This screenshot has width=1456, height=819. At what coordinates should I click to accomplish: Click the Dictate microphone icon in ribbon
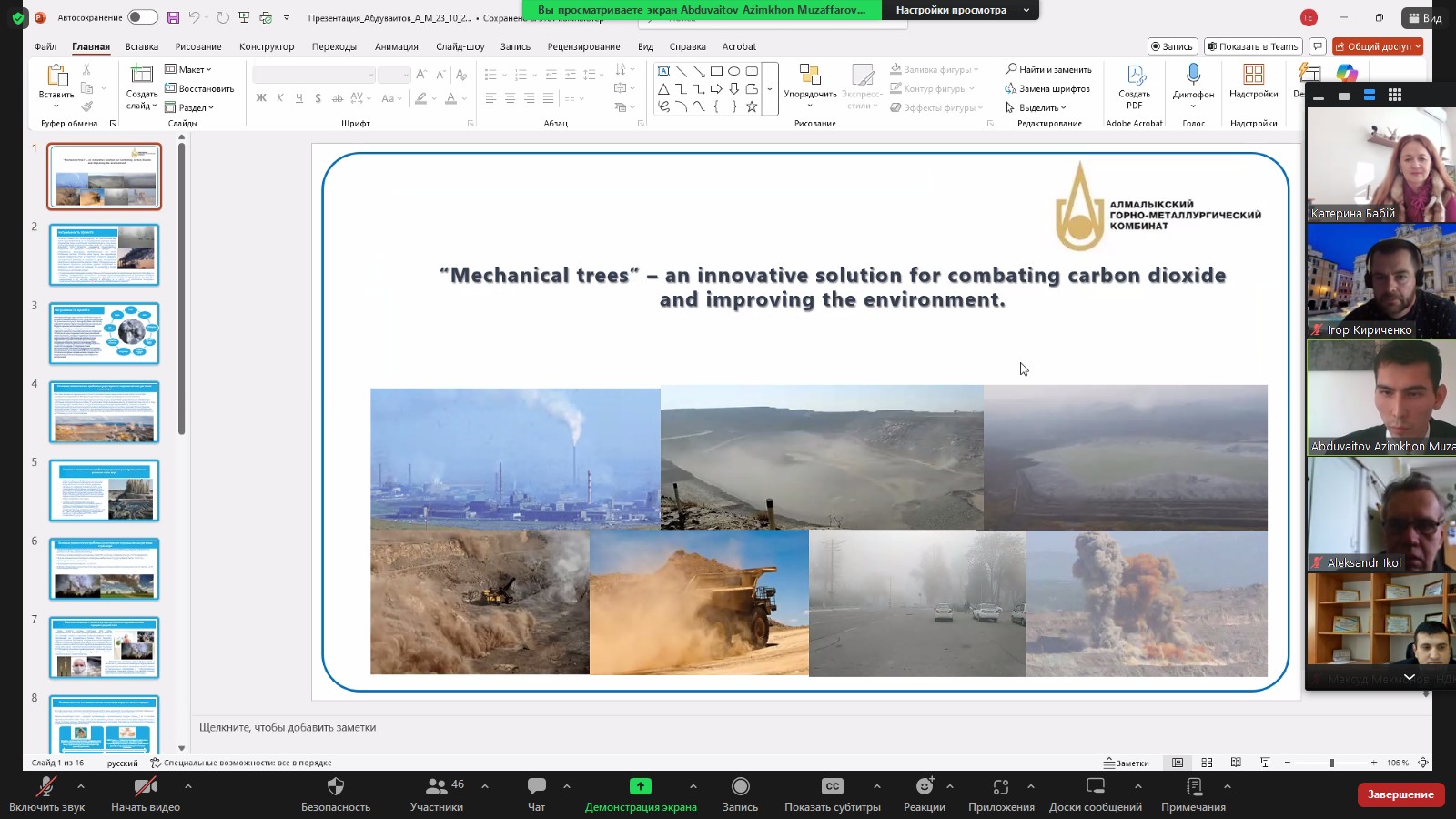[x=1193, y=76]
